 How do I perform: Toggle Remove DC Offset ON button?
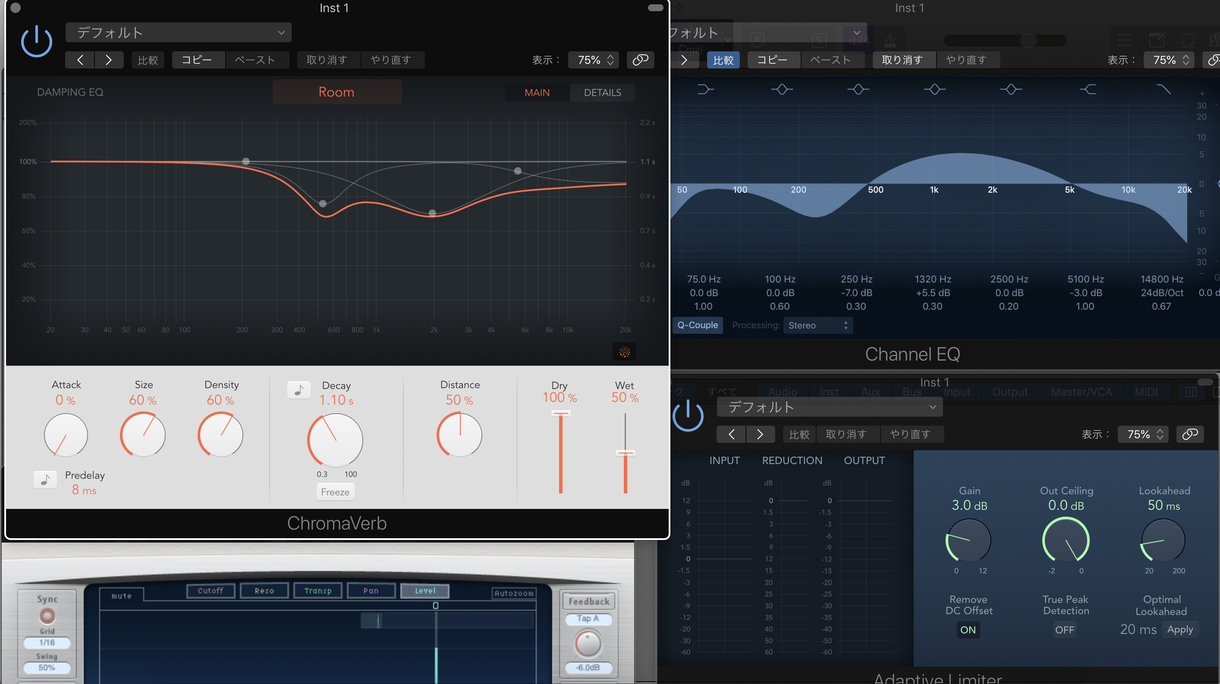(968, 630)
